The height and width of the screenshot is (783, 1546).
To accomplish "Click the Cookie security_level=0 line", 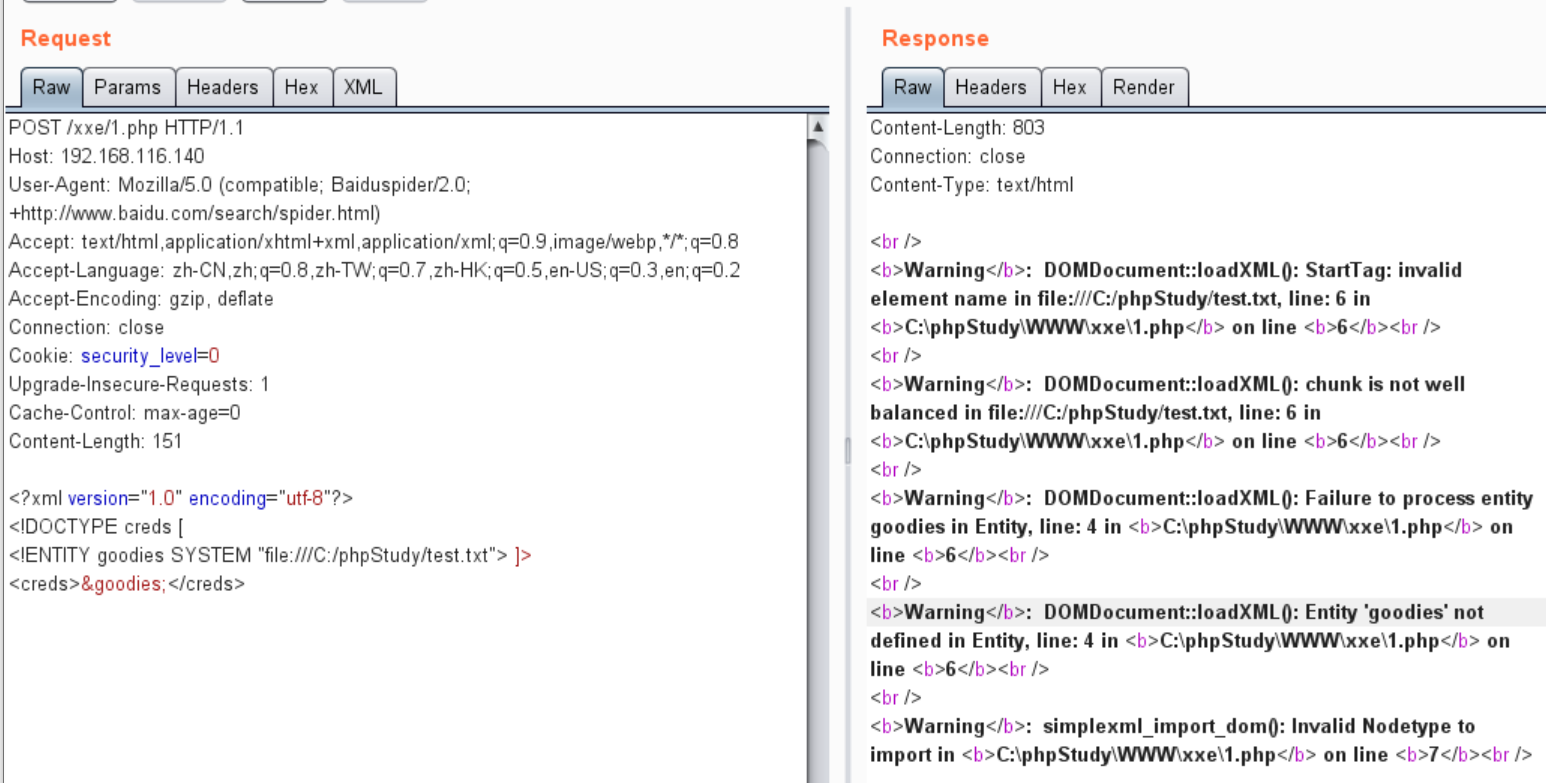I will pyautogui.click(x=114, y=356).
